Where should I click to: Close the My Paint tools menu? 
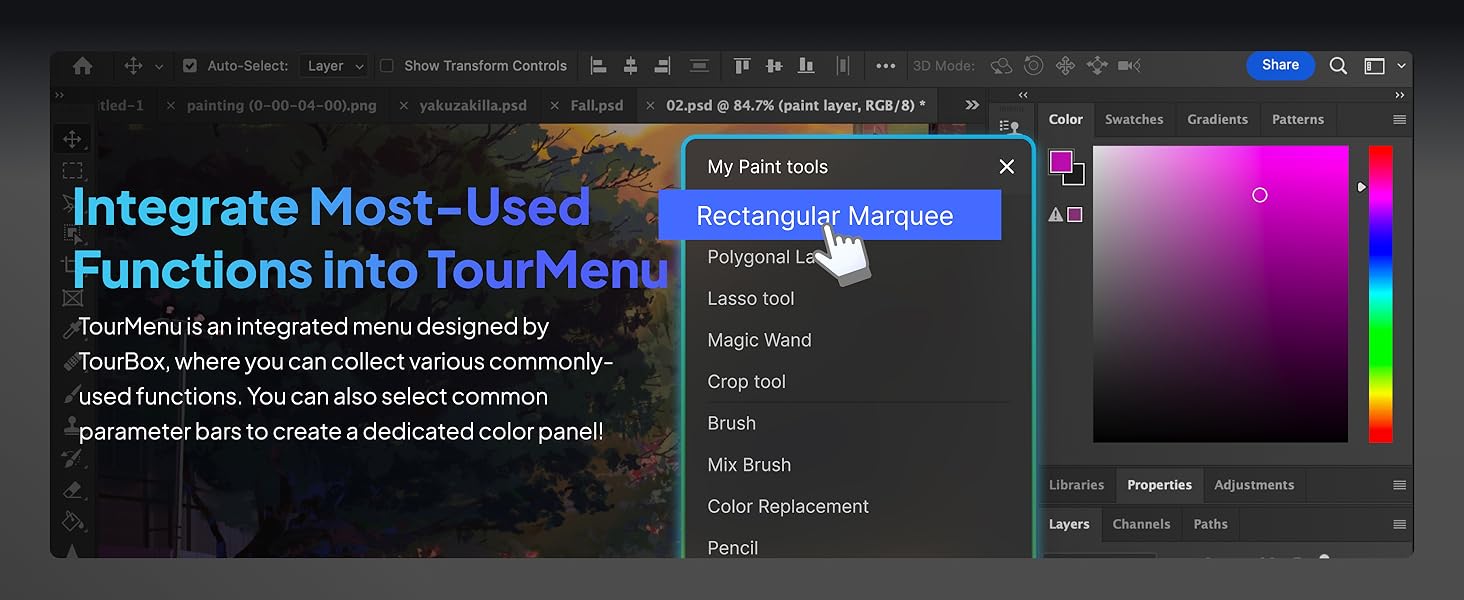click(1006, 167)
